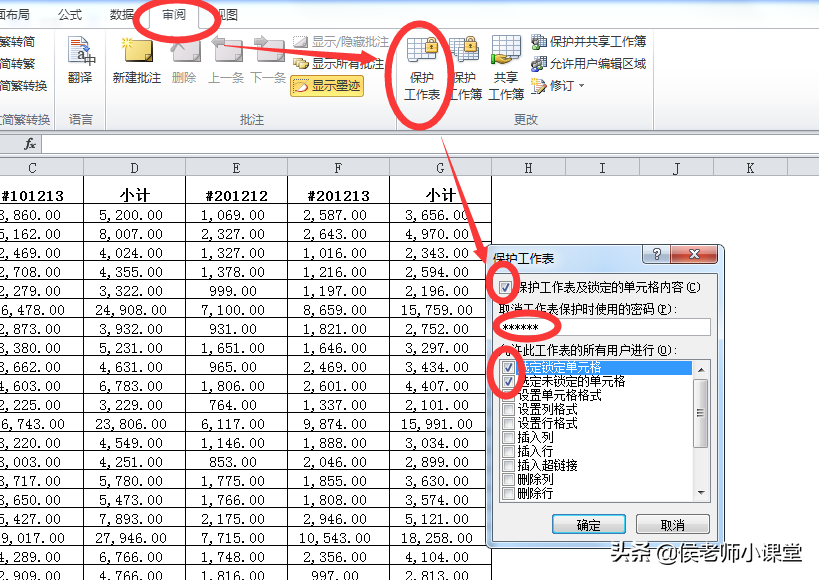The image size is (819, 580).
Task: Toggle Select locked cells (选定锁定单元格)
Action: (x=508, y=367)
